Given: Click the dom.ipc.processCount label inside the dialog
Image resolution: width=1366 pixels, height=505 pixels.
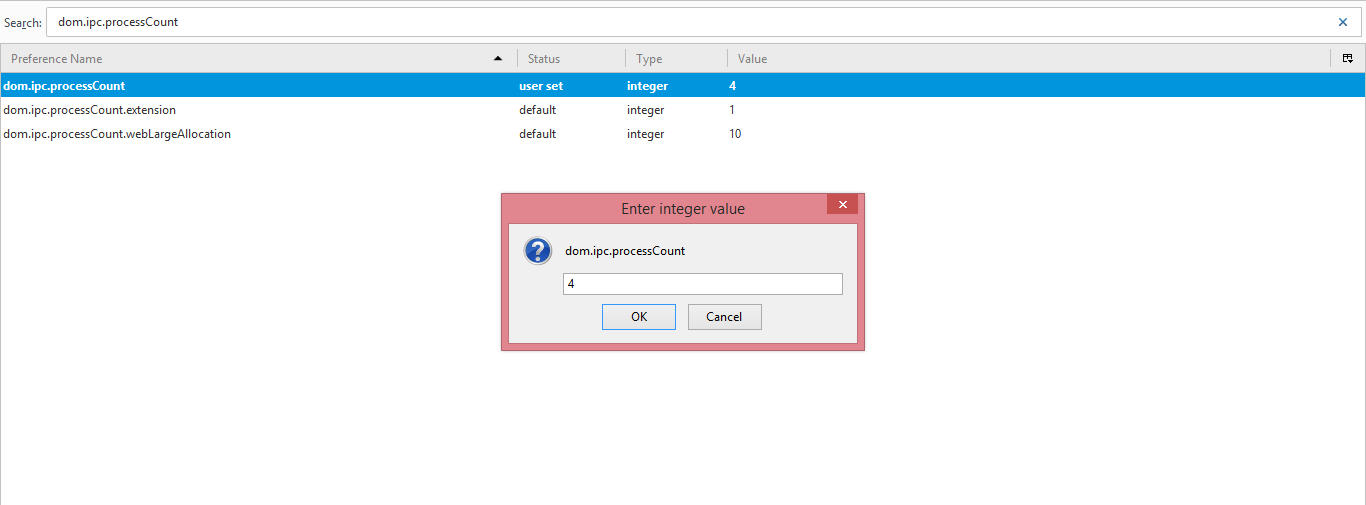Looking at the screenshot, I should (x=625, y=251).
